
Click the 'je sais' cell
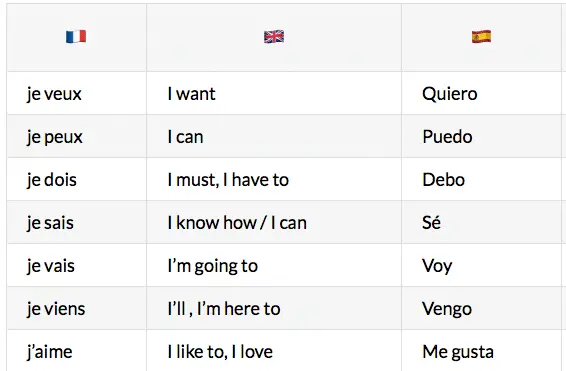click(x=77, y=222)
